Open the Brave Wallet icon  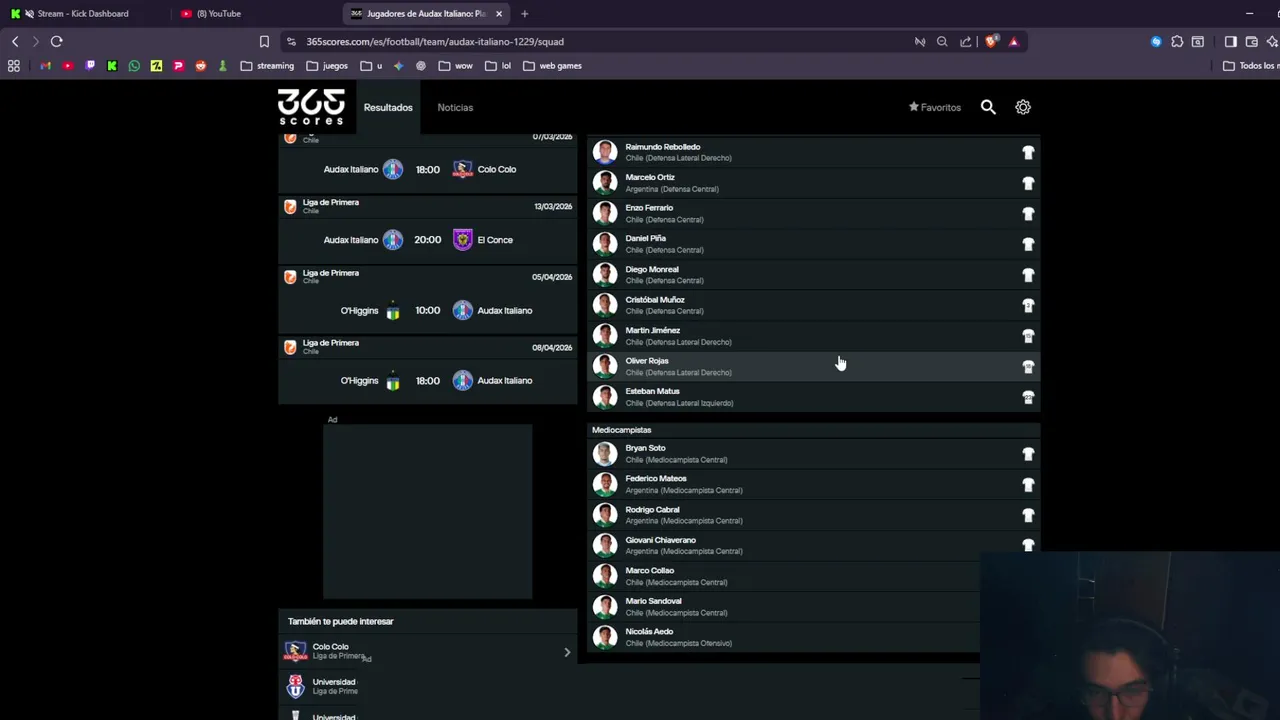click(x=1251, y=42)
